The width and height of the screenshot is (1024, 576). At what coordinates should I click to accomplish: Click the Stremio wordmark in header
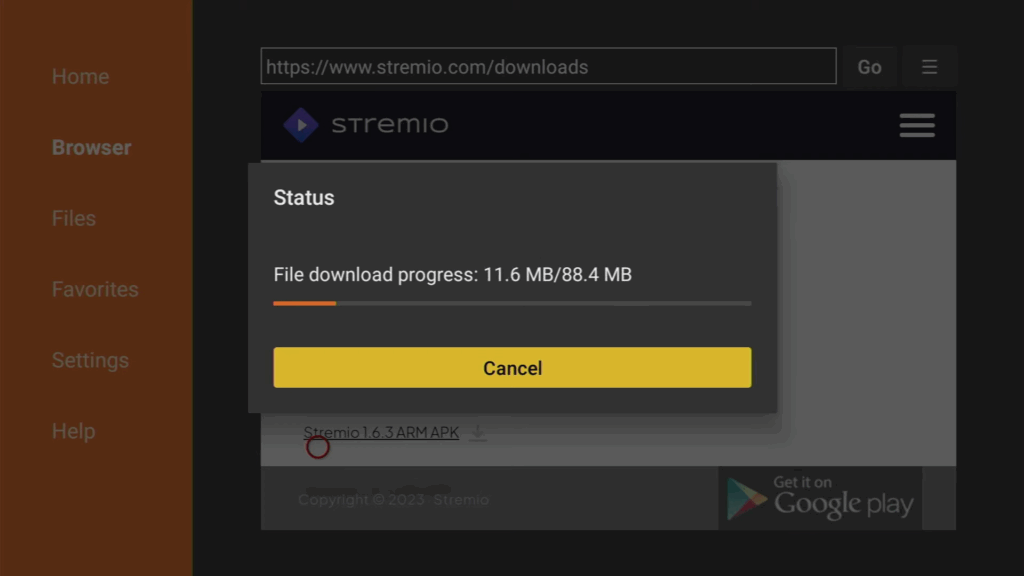390,124
